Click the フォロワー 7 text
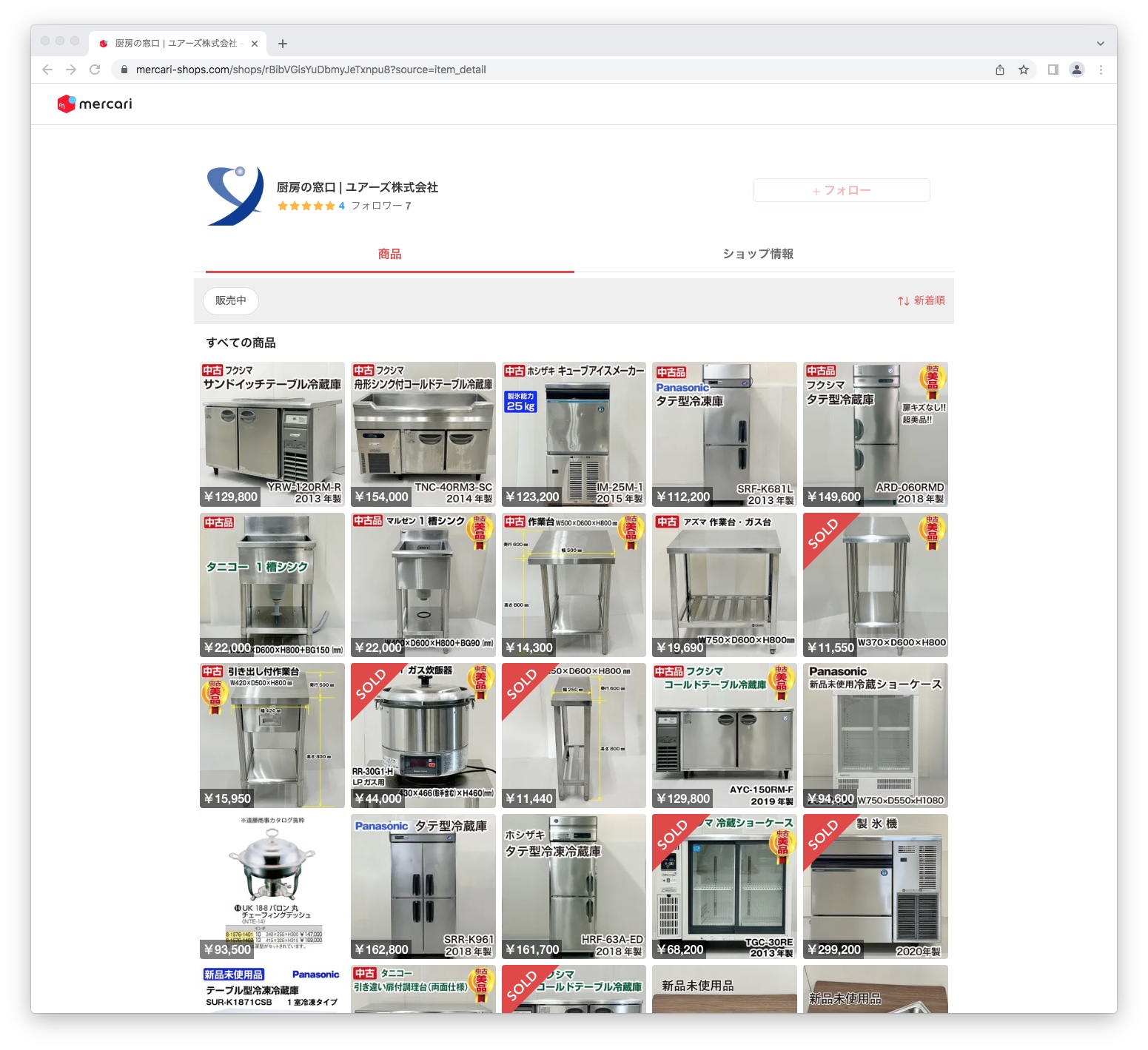Image resolution: width=1148 pixels, height=1050 pixels. [x=380, y=206]
